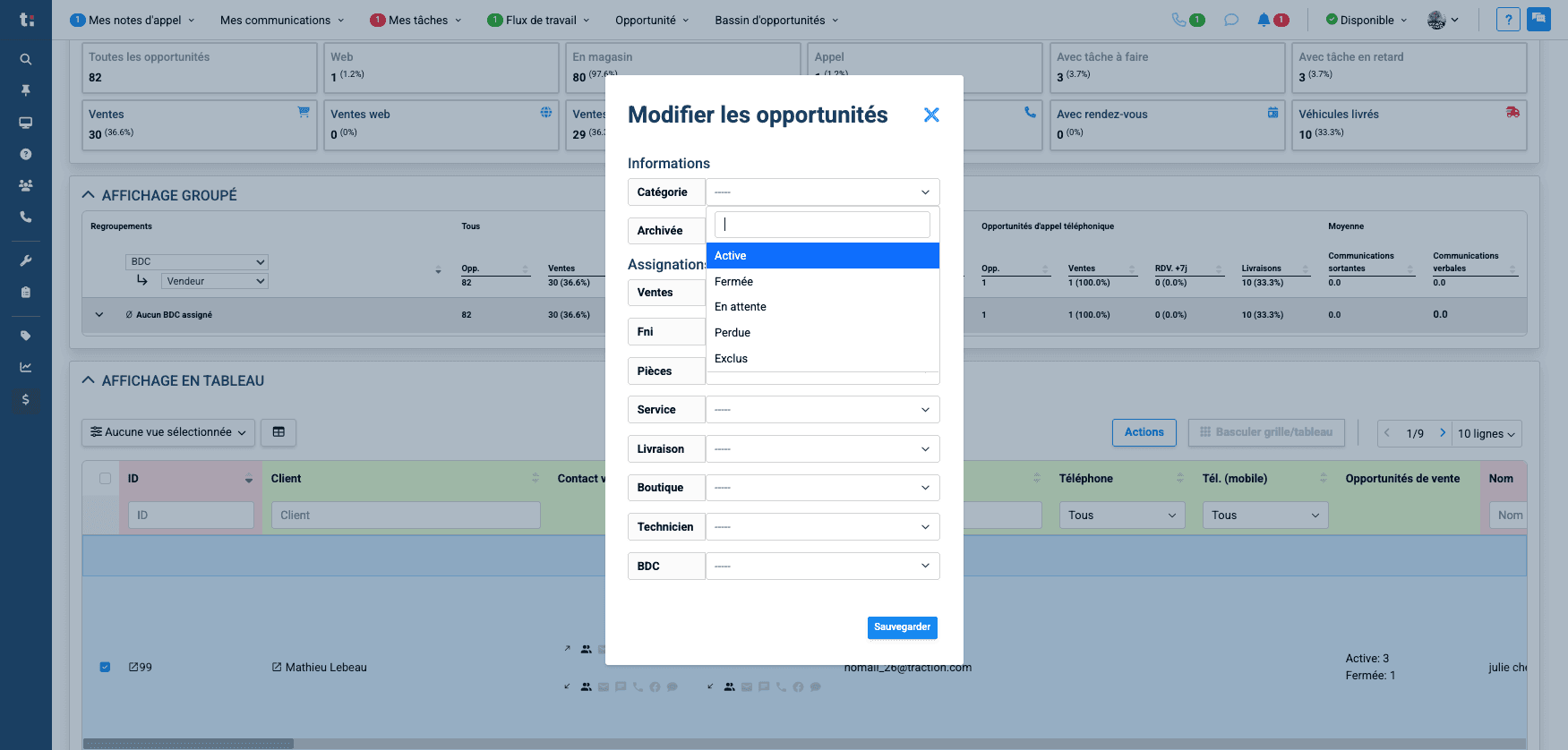Open the users group icon in the sidebar
Screen dimensions: 1568x750
(26, 185)
